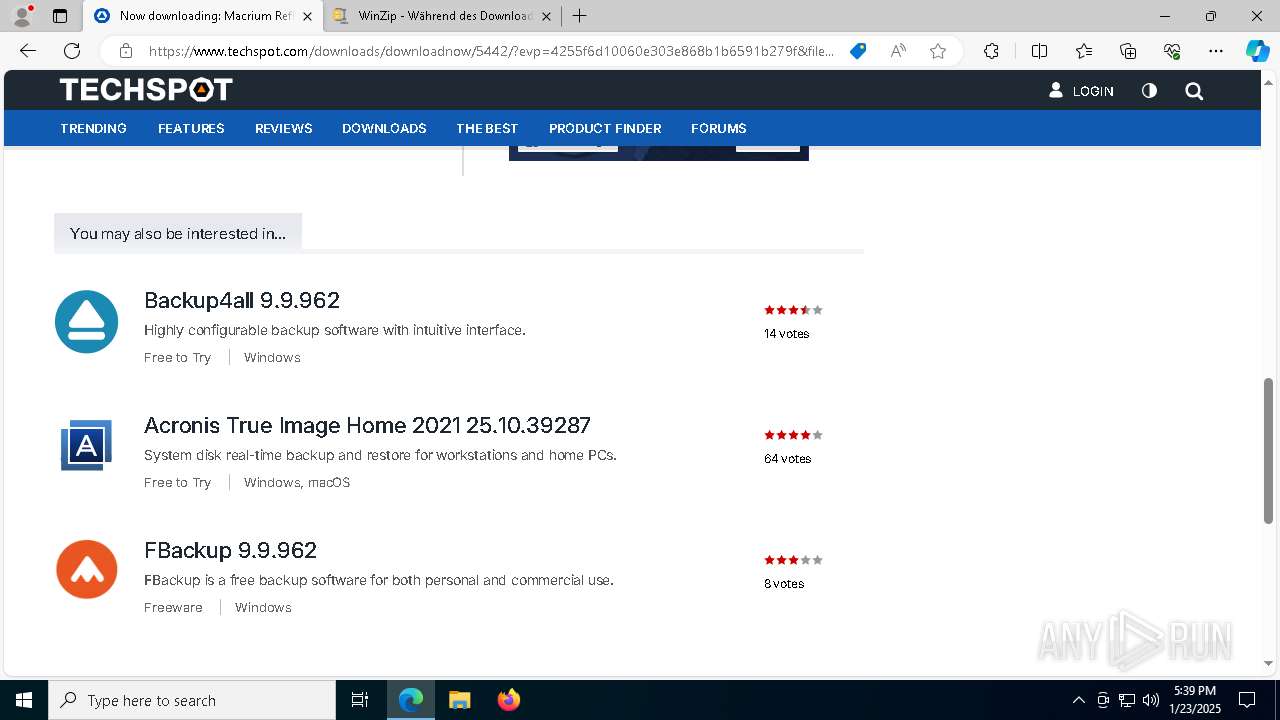
Task: Open the Favorites list icon
Action: (1084, 51)
